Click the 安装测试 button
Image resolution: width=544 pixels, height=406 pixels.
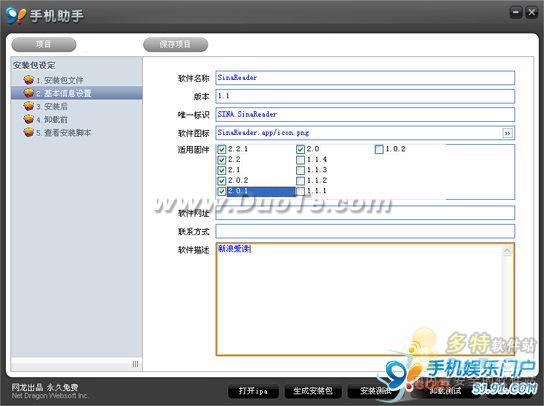pyautogui.click(x=376, y=391)
